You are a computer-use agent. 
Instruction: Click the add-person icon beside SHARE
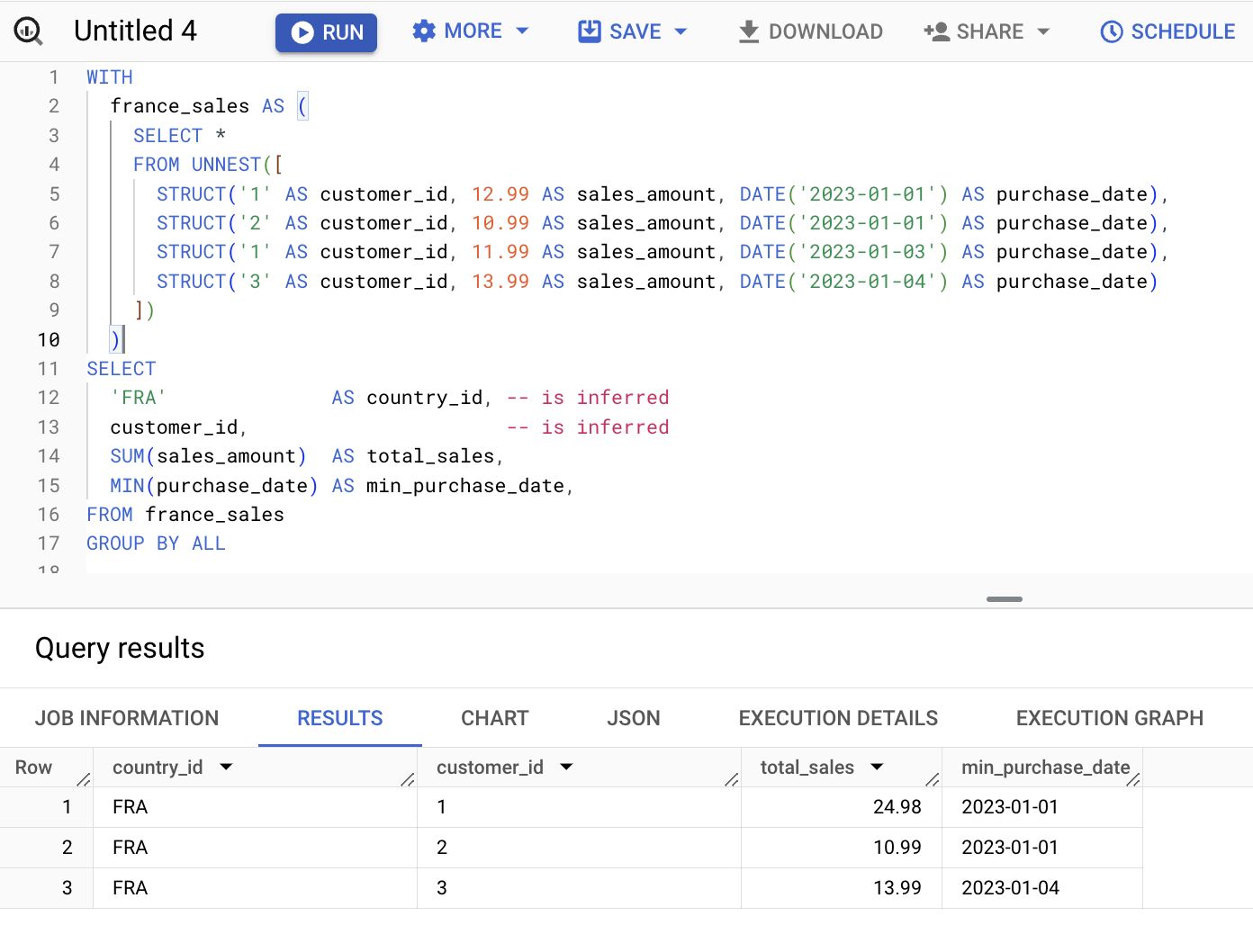[936, 30]
